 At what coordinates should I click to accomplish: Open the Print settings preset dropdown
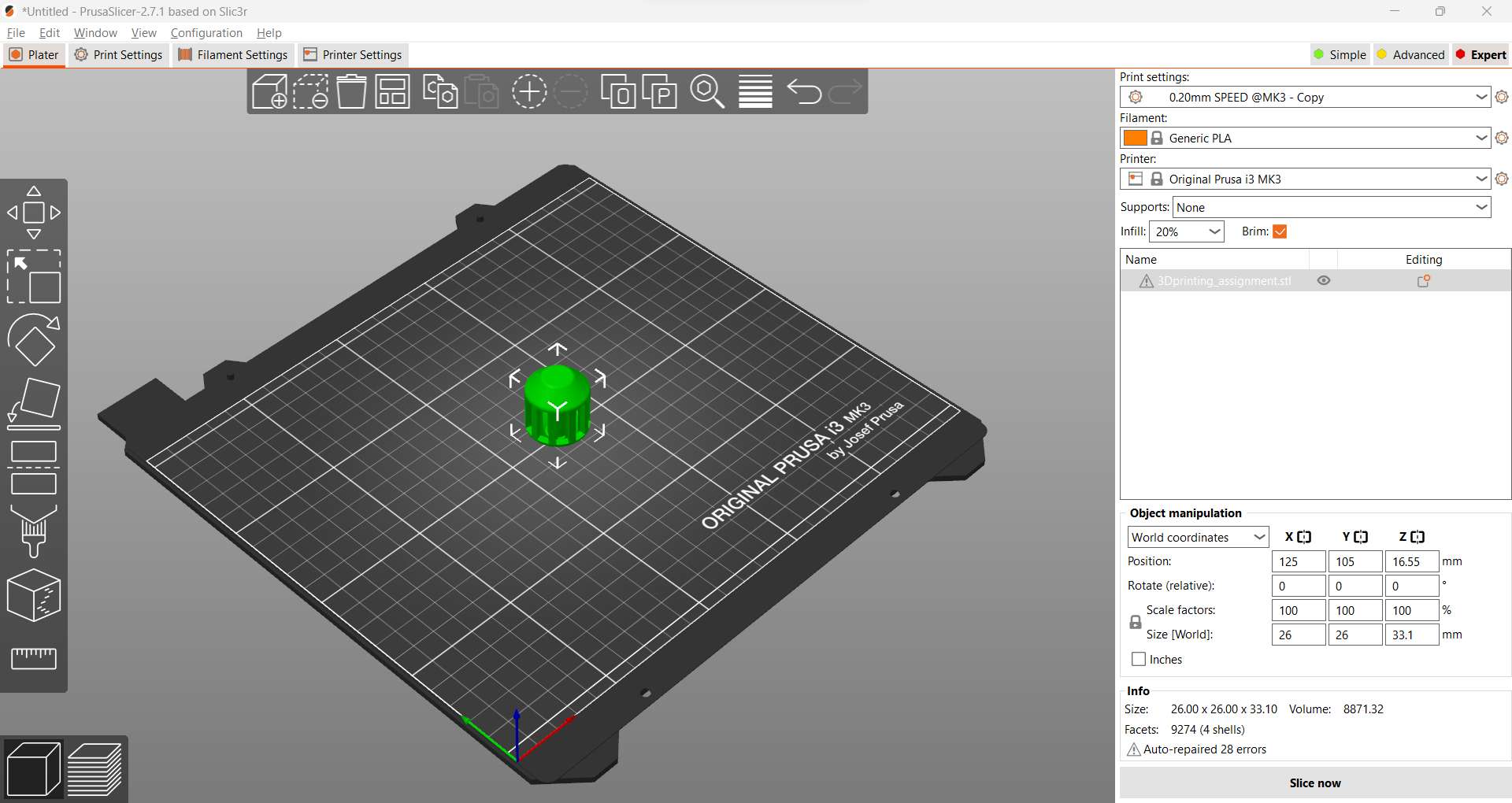(x=1305, y=97)
